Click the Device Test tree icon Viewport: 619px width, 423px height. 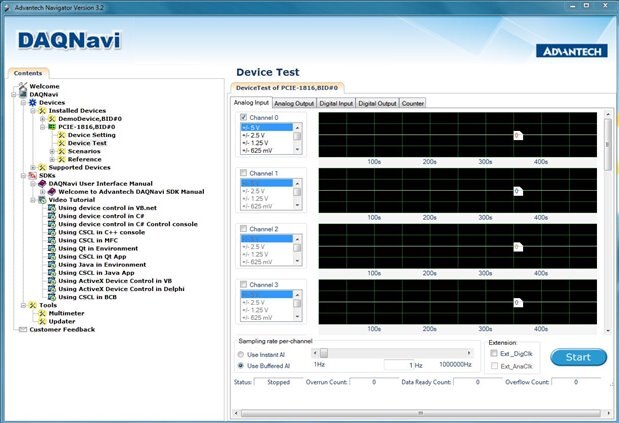(x=61, y=143)
